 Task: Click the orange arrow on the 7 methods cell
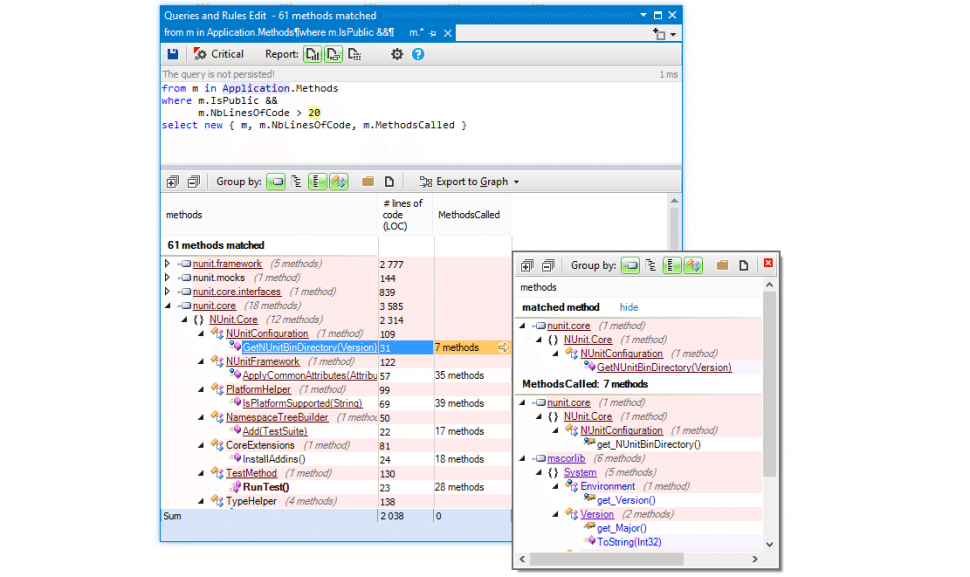(x=504, y=348)
